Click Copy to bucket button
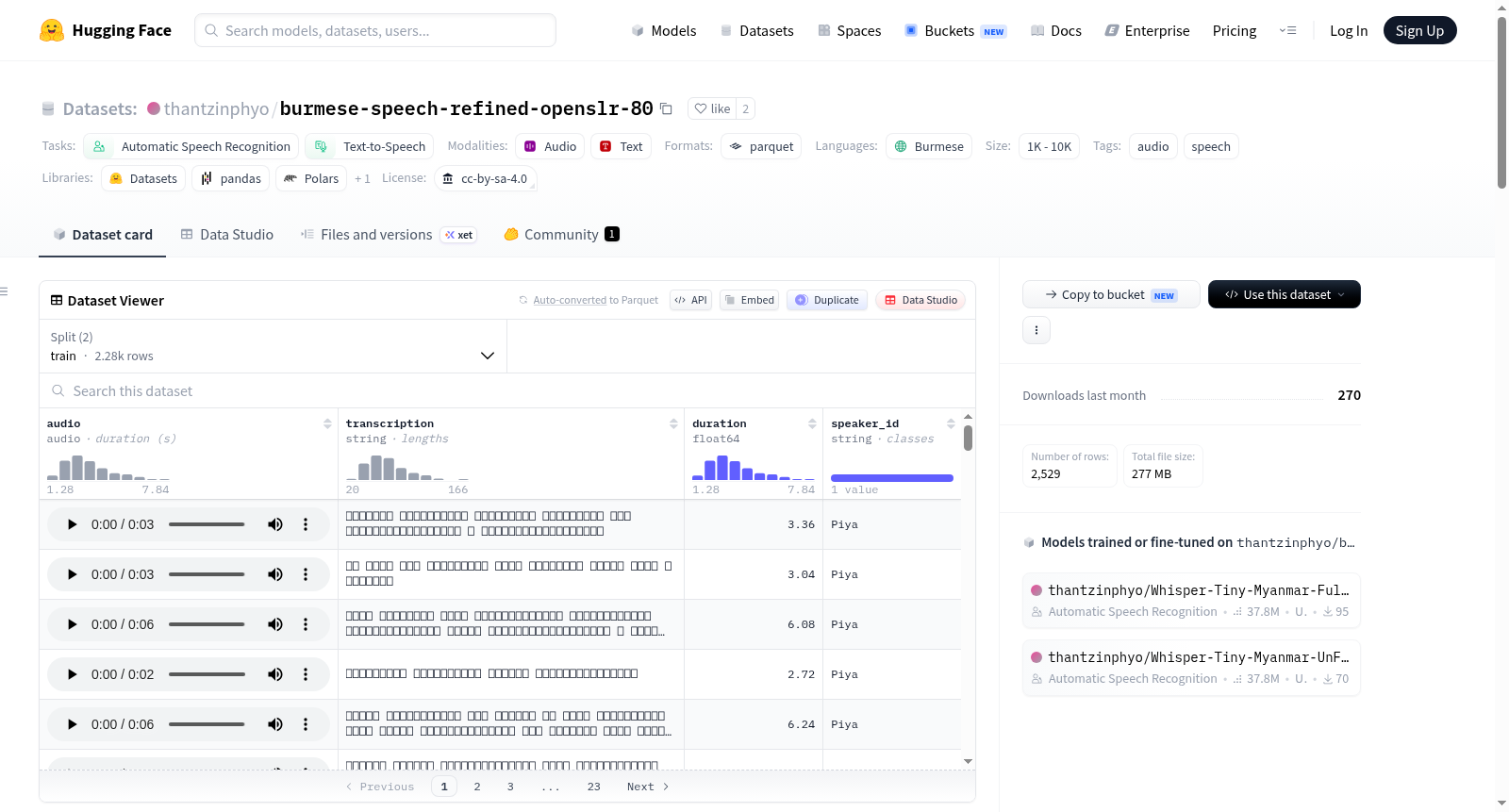This screenshot has height=812, width=1509. pos(1111,294)
